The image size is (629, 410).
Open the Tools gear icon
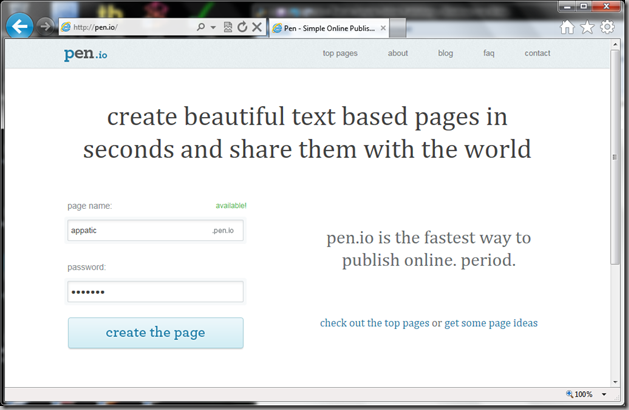pyautogui.click(x=607, y=27)
